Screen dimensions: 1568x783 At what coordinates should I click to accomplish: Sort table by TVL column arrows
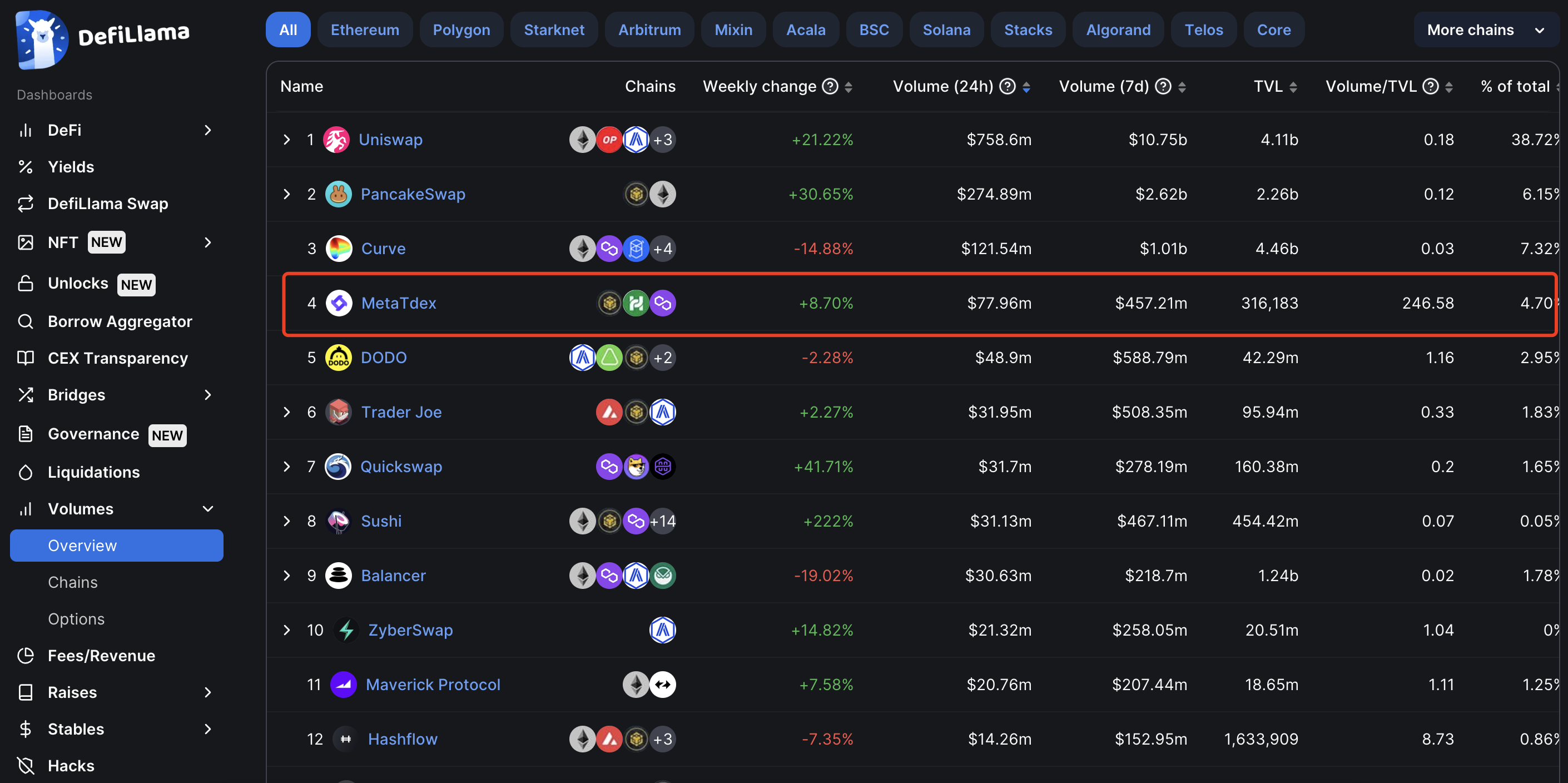click(x=1293, y=87)
